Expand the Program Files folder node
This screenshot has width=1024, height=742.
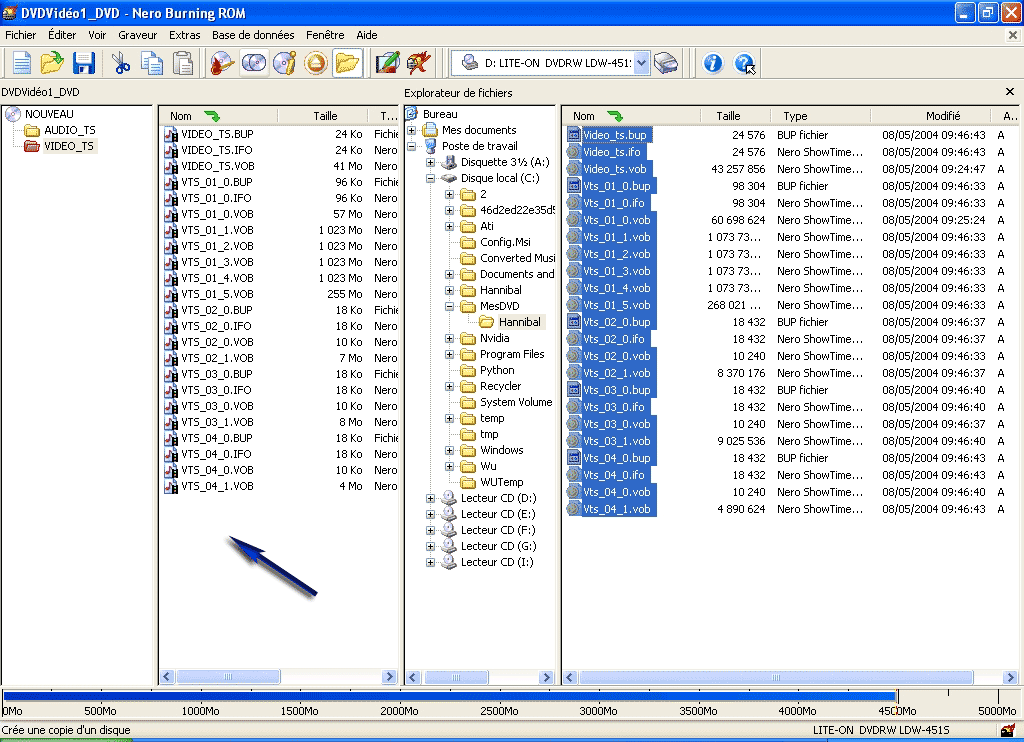click(449, 355)
